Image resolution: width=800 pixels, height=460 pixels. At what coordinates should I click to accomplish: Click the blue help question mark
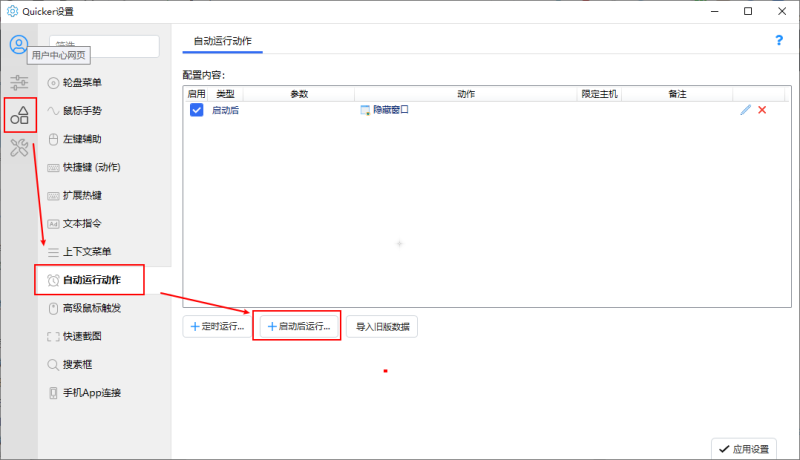pos(779,40)
